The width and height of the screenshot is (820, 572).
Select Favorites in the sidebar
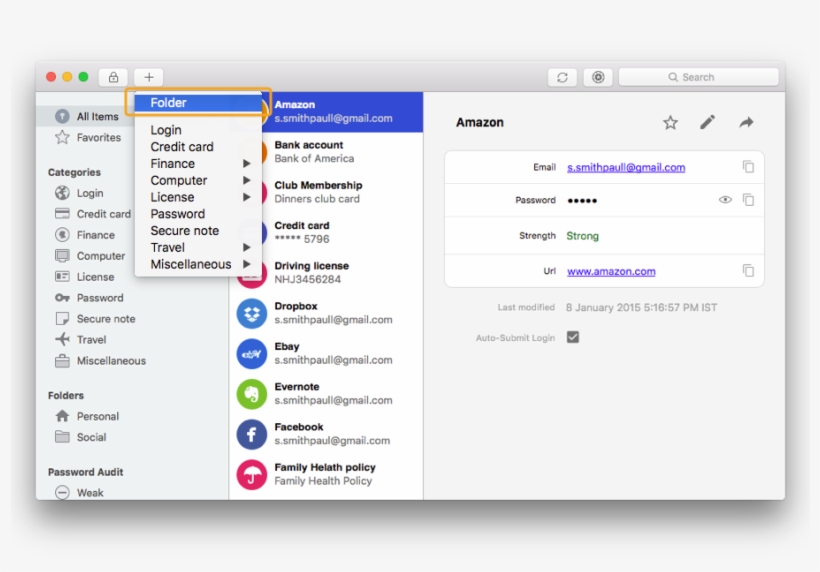98,138
